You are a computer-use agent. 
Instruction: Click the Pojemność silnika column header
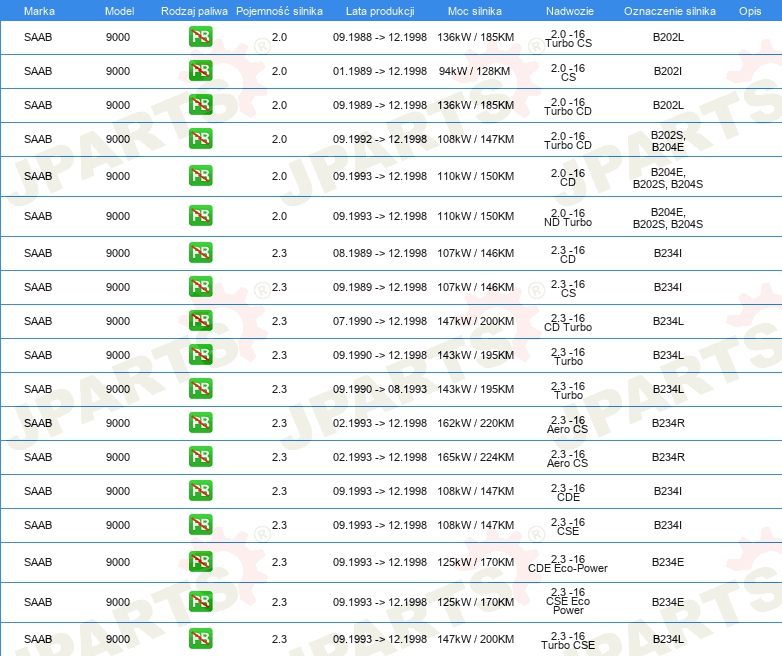(x=279, y=11)
